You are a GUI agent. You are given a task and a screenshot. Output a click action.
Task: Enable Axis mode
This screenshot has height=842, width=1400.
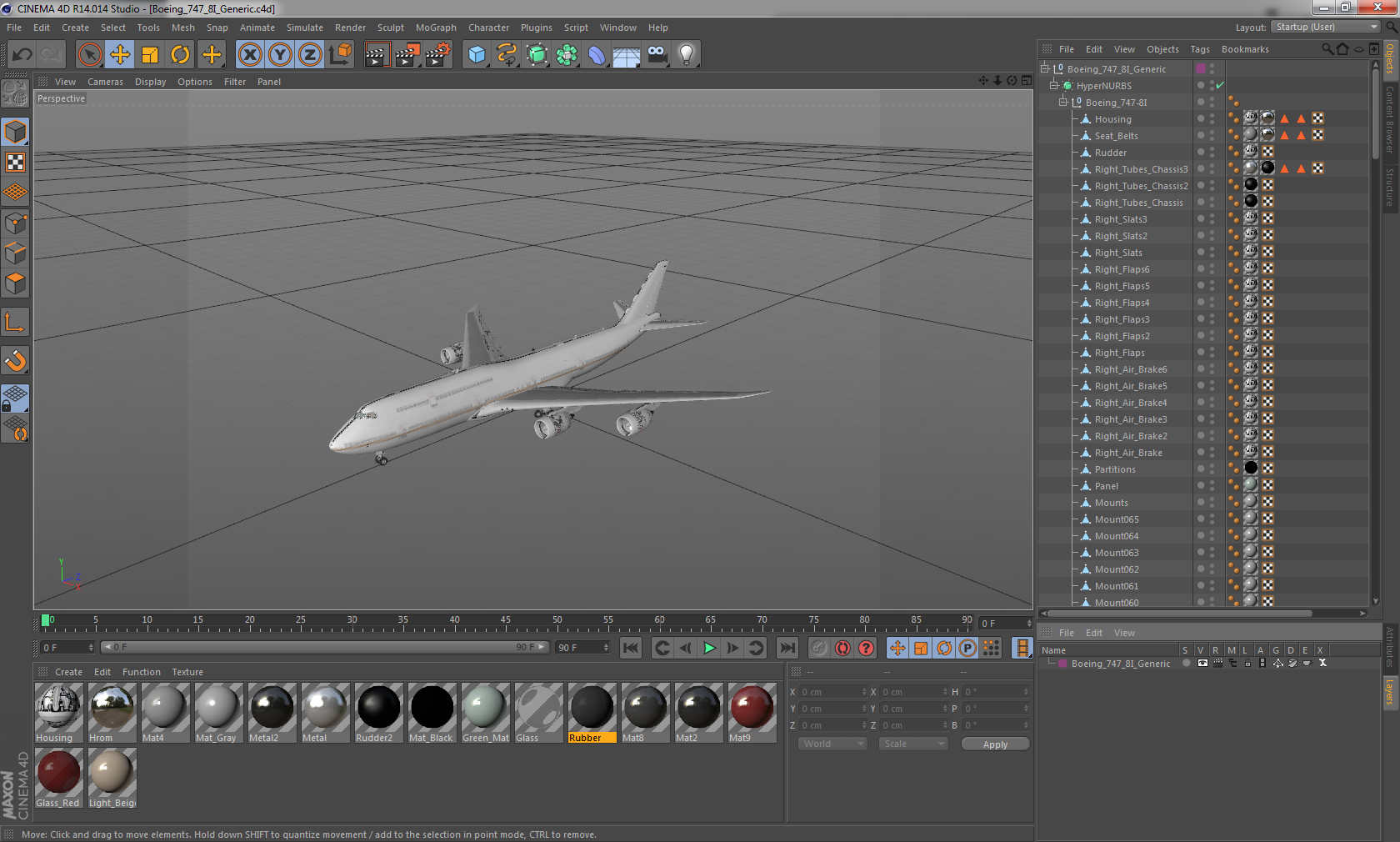click(16, 322)
